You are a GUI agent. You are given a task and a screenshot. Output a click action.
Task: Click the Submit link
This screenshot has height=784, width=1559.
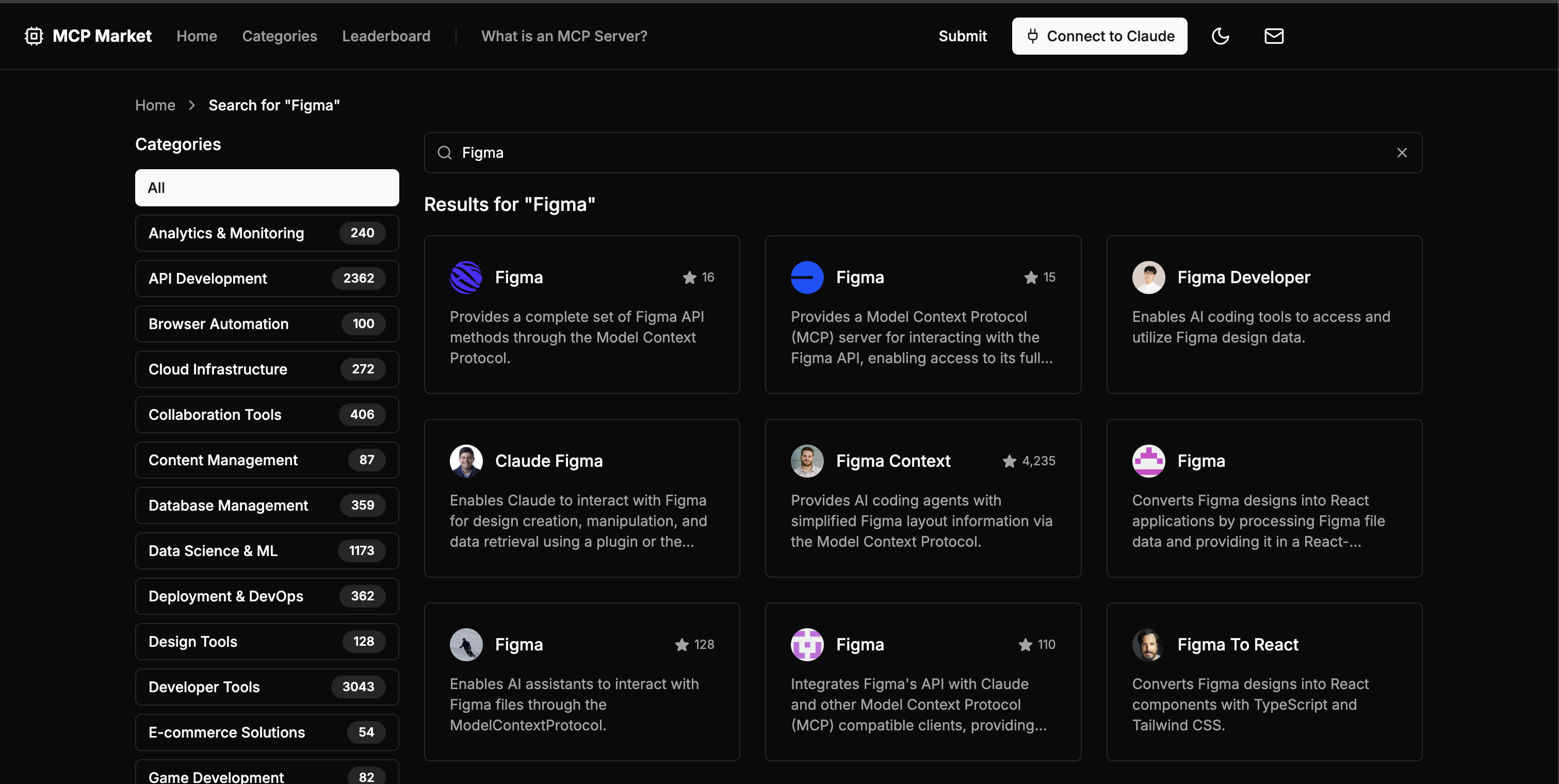[962, 36]
